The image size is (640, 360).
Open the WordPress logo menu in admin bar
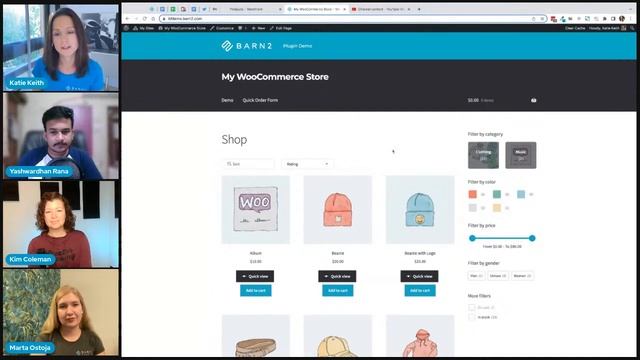[x=127, y=28]
